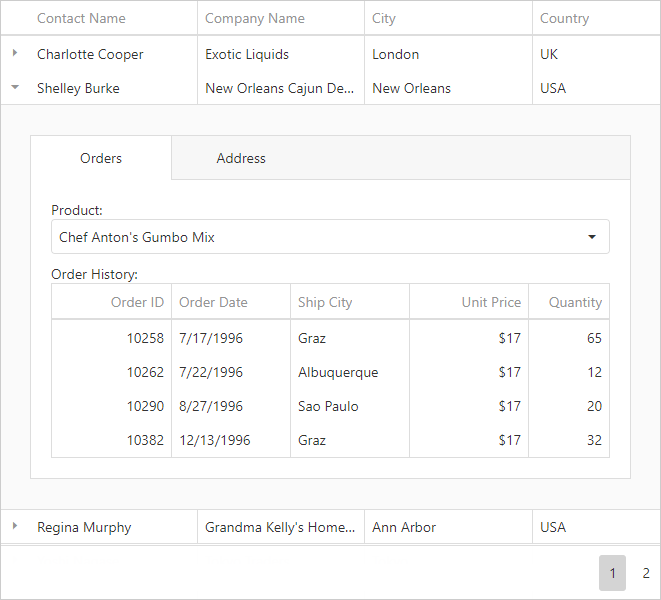
Task: Collapse the Shelley Burke detail row
Action: coord(15,88)
